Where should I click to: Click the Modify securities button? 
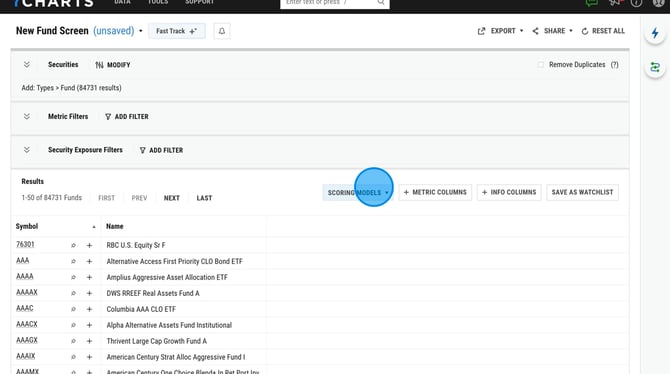tap(113, 65)
